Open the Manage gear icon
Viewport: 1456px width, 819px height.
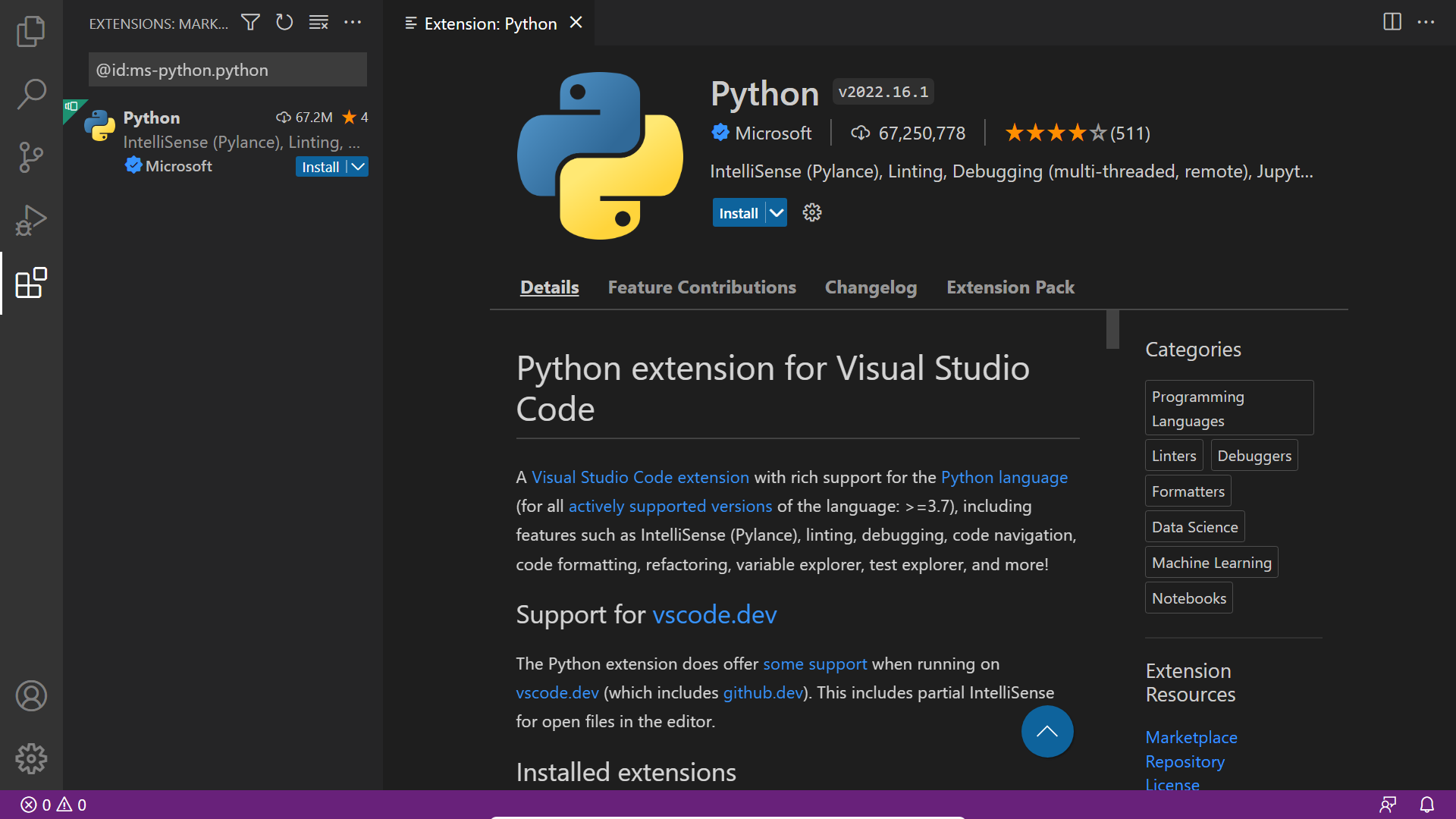(x=30, y=758)
